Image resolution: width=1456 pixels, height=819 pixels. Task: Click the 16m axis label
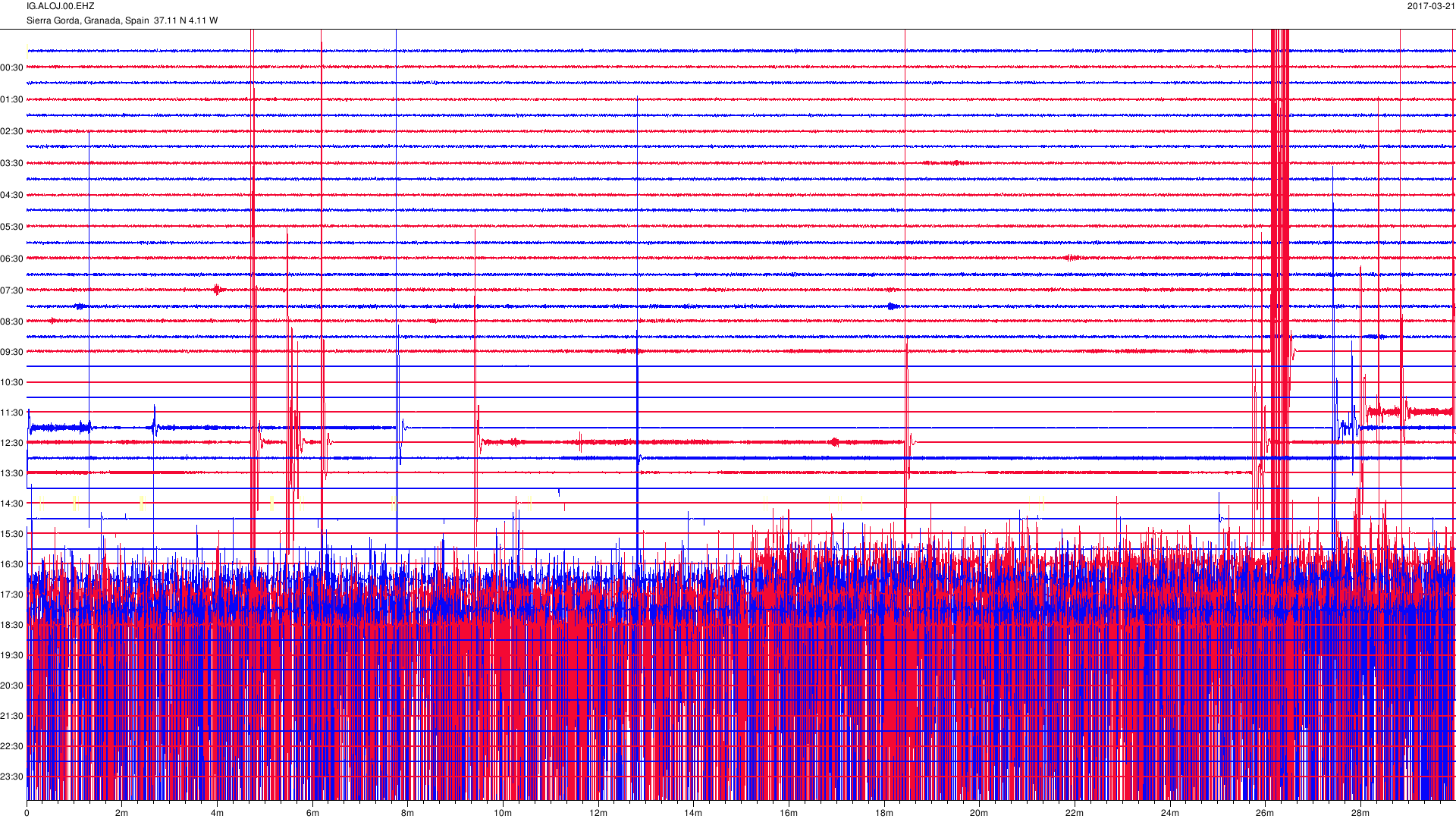pos(789,813)
